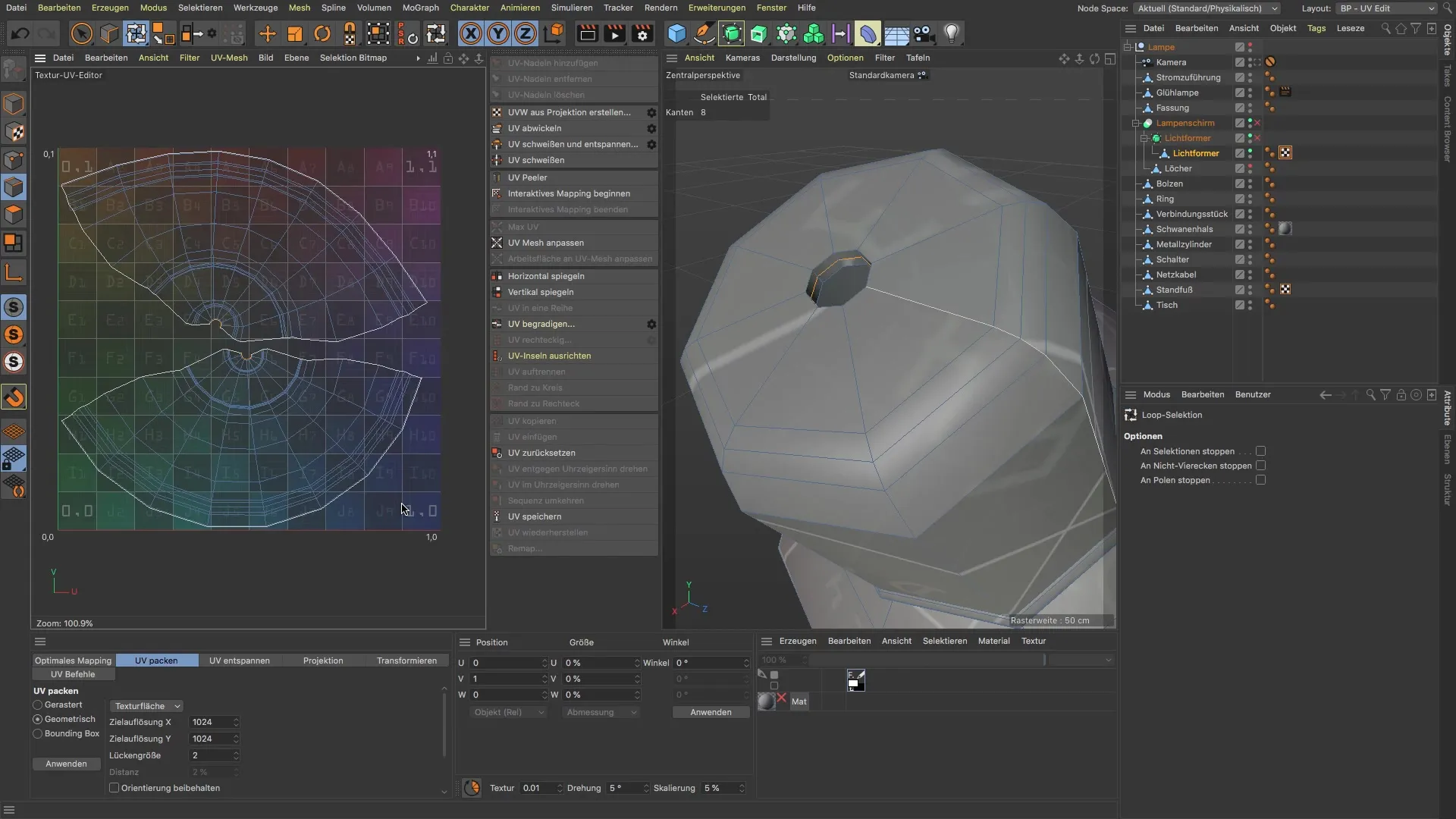Image resolution: width=1456 pixels, height=819 pixels.
Task: Click Anwenden under UV packen
Action: point(66,764)
